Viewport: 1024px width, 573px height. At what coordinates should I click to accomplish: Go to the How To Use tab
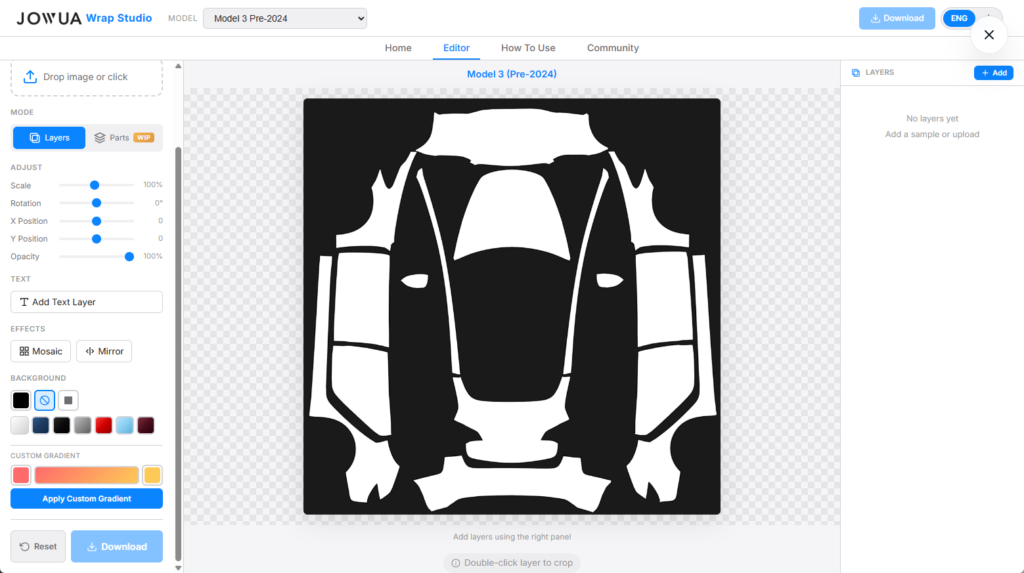(x=528, y=48)
